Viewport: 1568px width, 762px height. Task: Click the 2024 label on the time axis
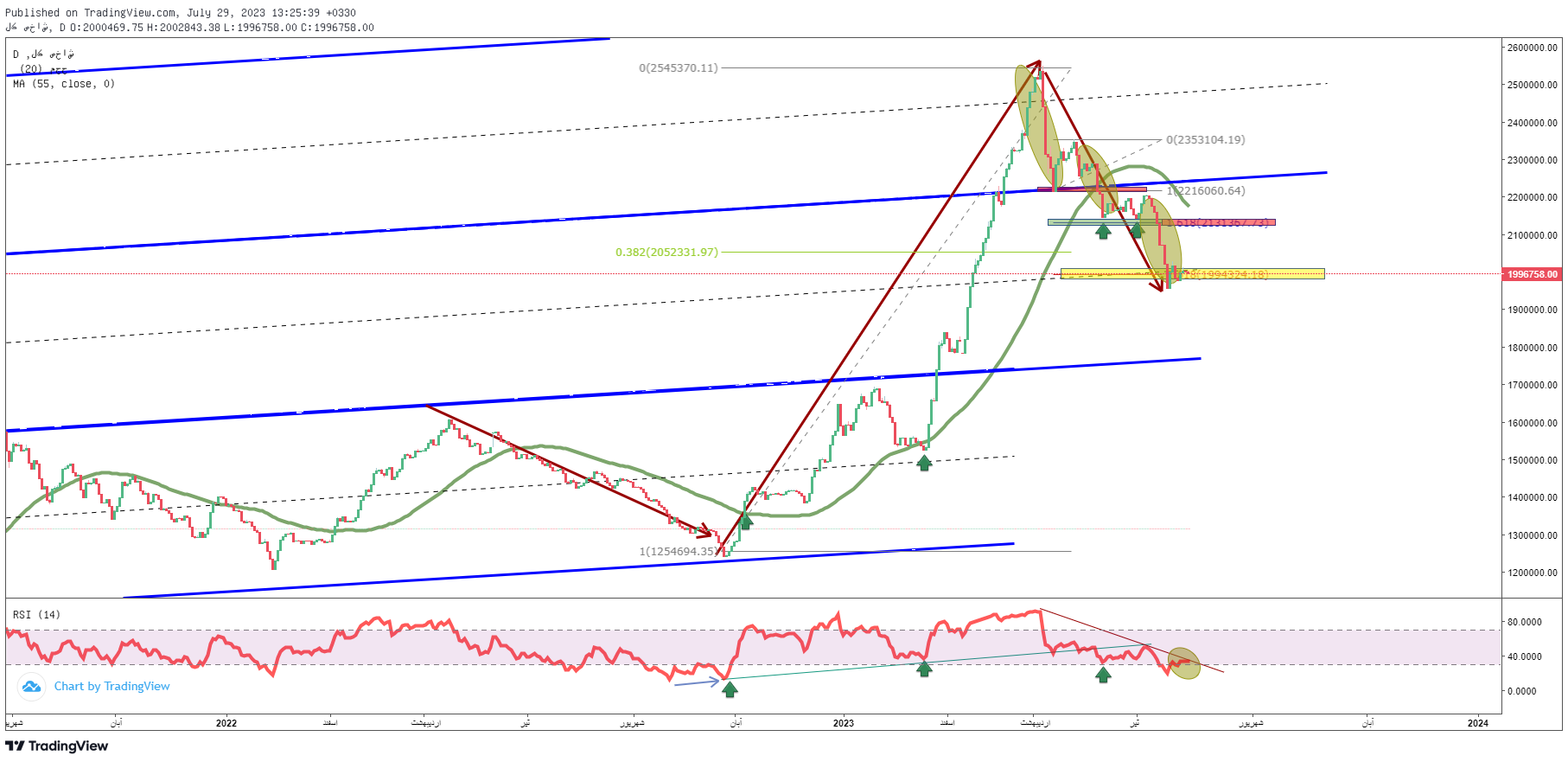tap(1477, 723)
